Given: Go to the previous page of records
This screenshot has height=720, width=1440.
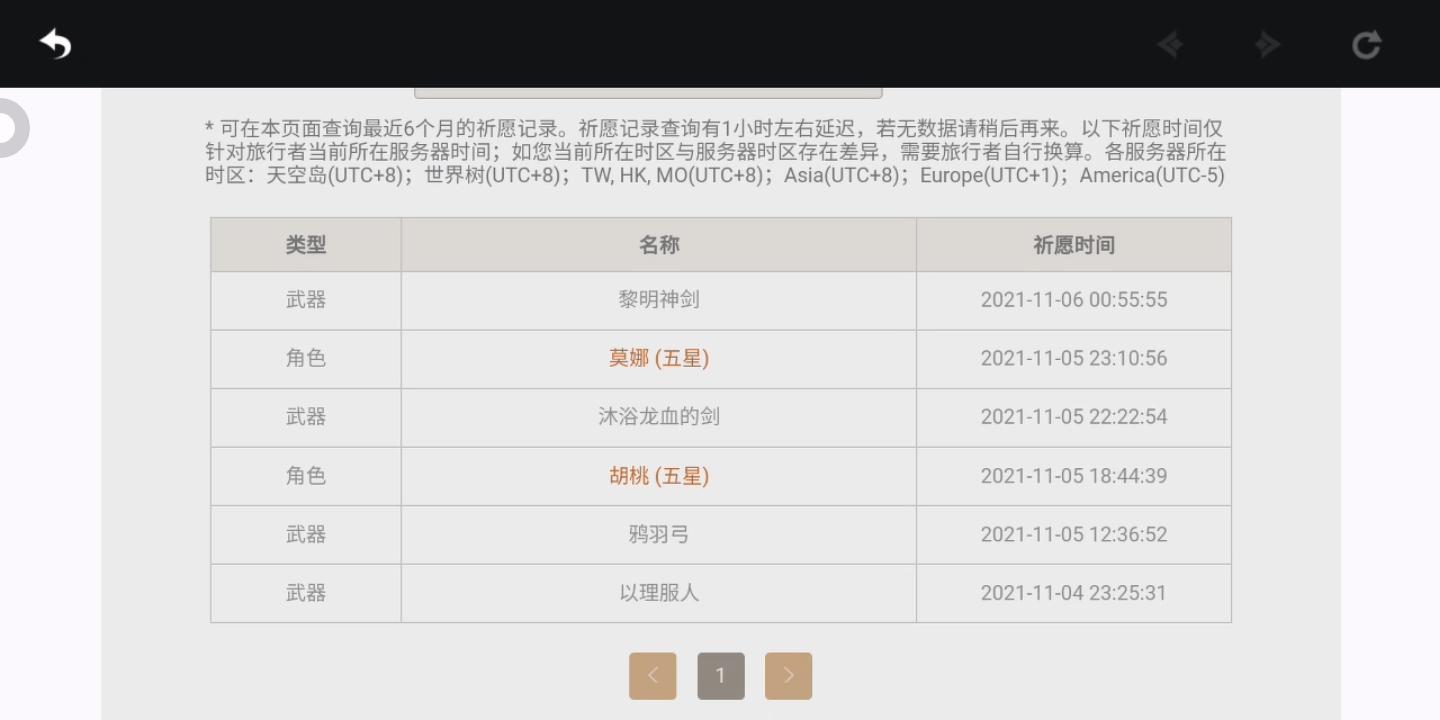Looking at the screenshot, I should tap(653, 676).
